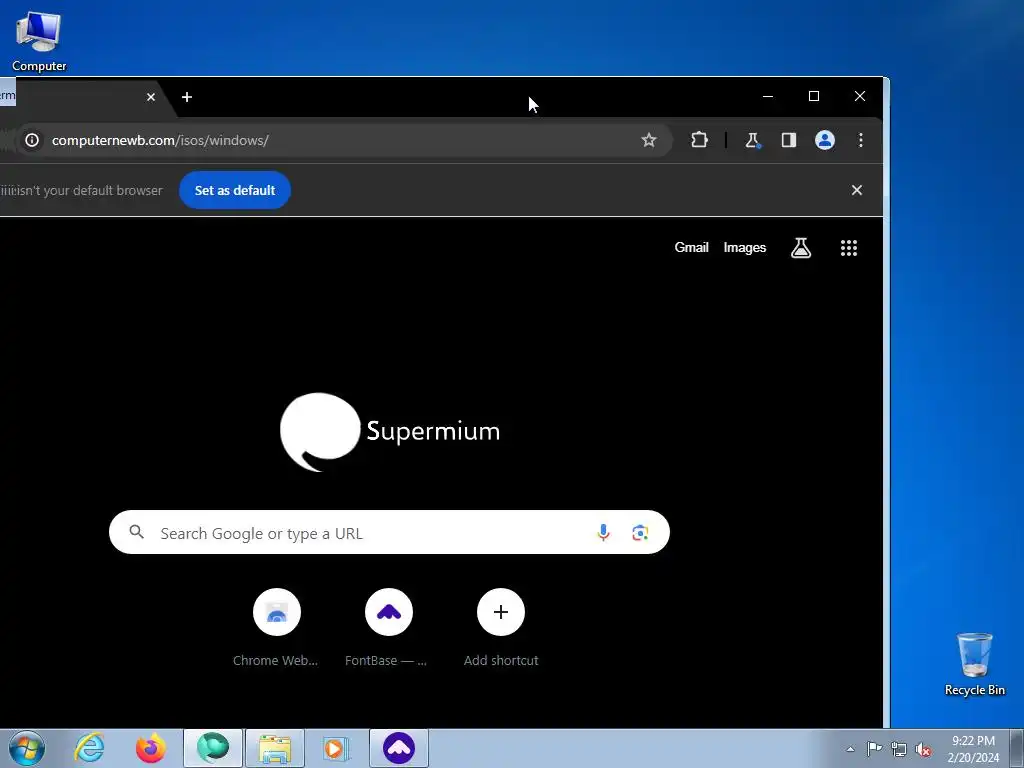The height and width of the screenshot is (768, 1024).
Task: Close the current browser tab
Action: [151, 97]
